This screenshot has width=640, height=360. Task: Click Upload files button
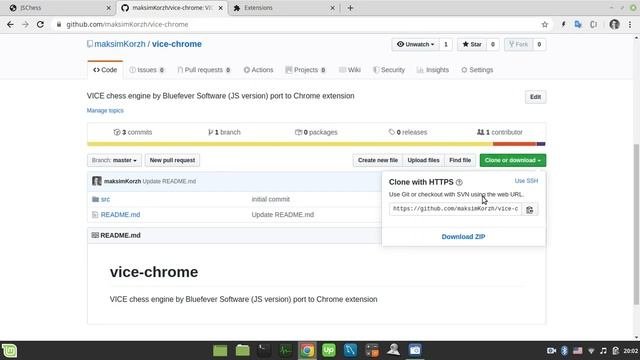tap(423, 160)
